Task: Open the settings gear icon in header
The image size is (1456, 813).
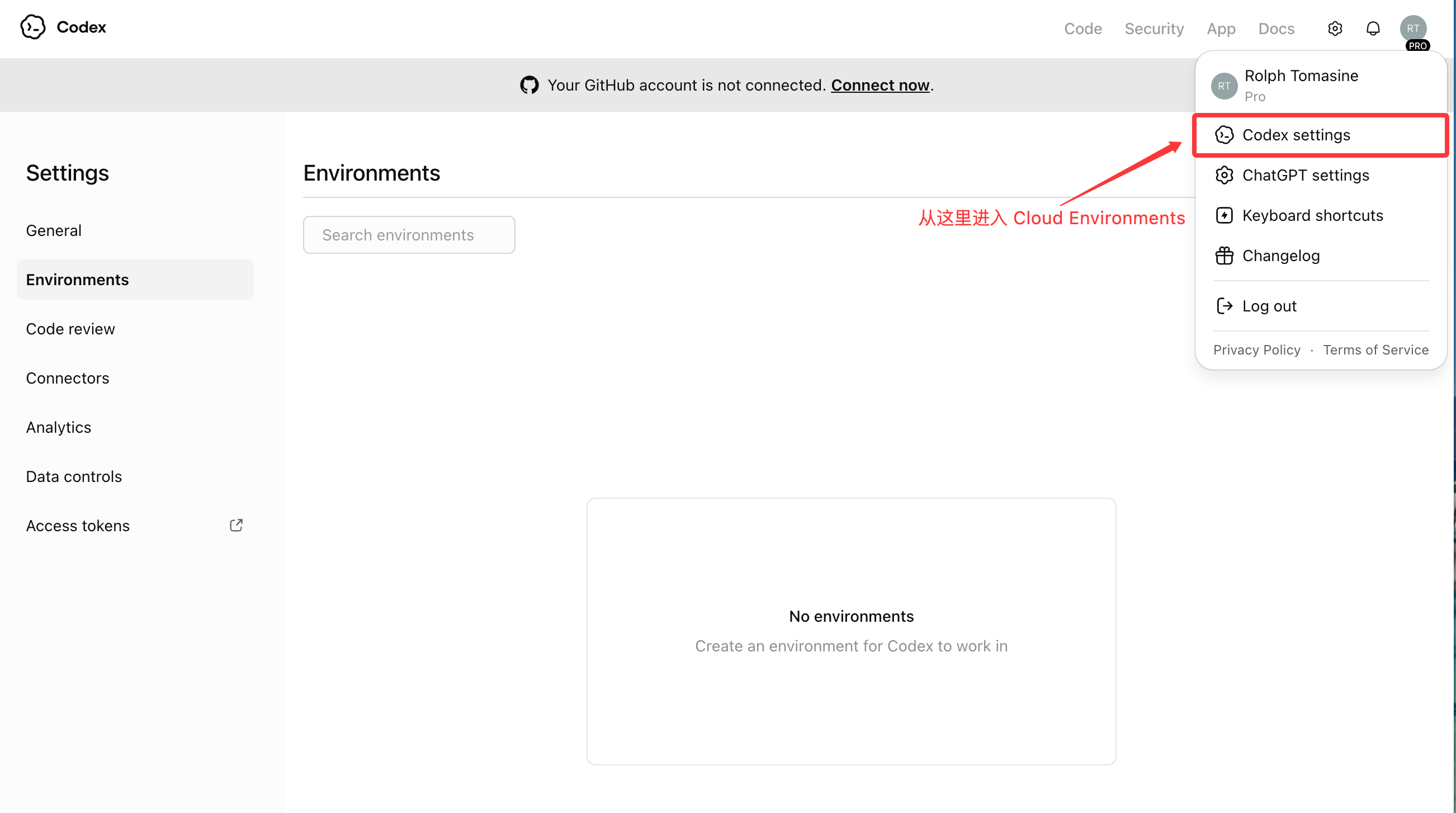Action: tap(1335, 29)
